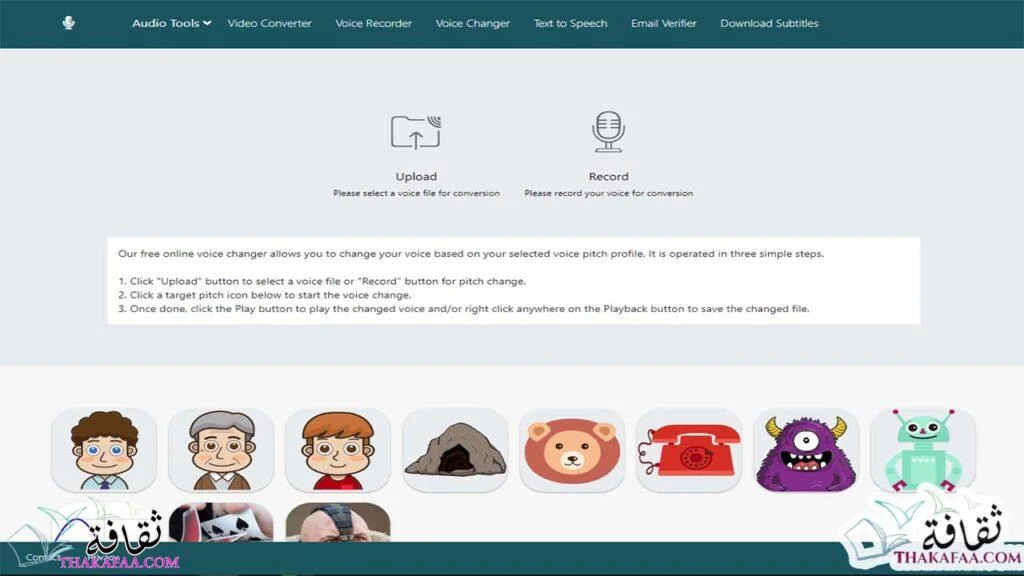The image size is (1024, 576).
Task: Select the lion voice effect
Action: click(x=571, y=450)
